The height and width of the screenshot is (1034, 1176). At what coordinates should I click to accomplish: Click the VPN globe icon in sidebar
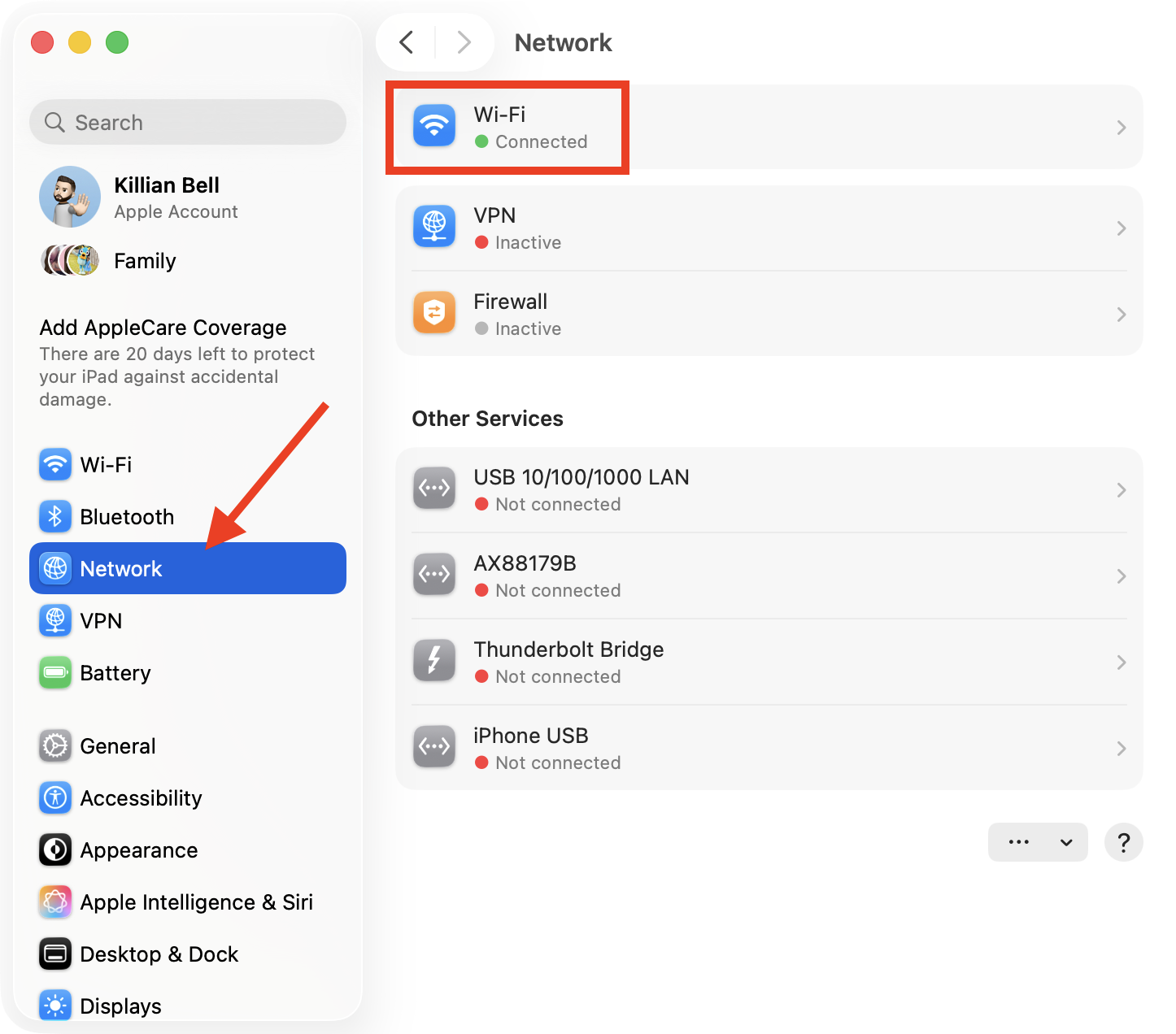click(x=54, y=620)
